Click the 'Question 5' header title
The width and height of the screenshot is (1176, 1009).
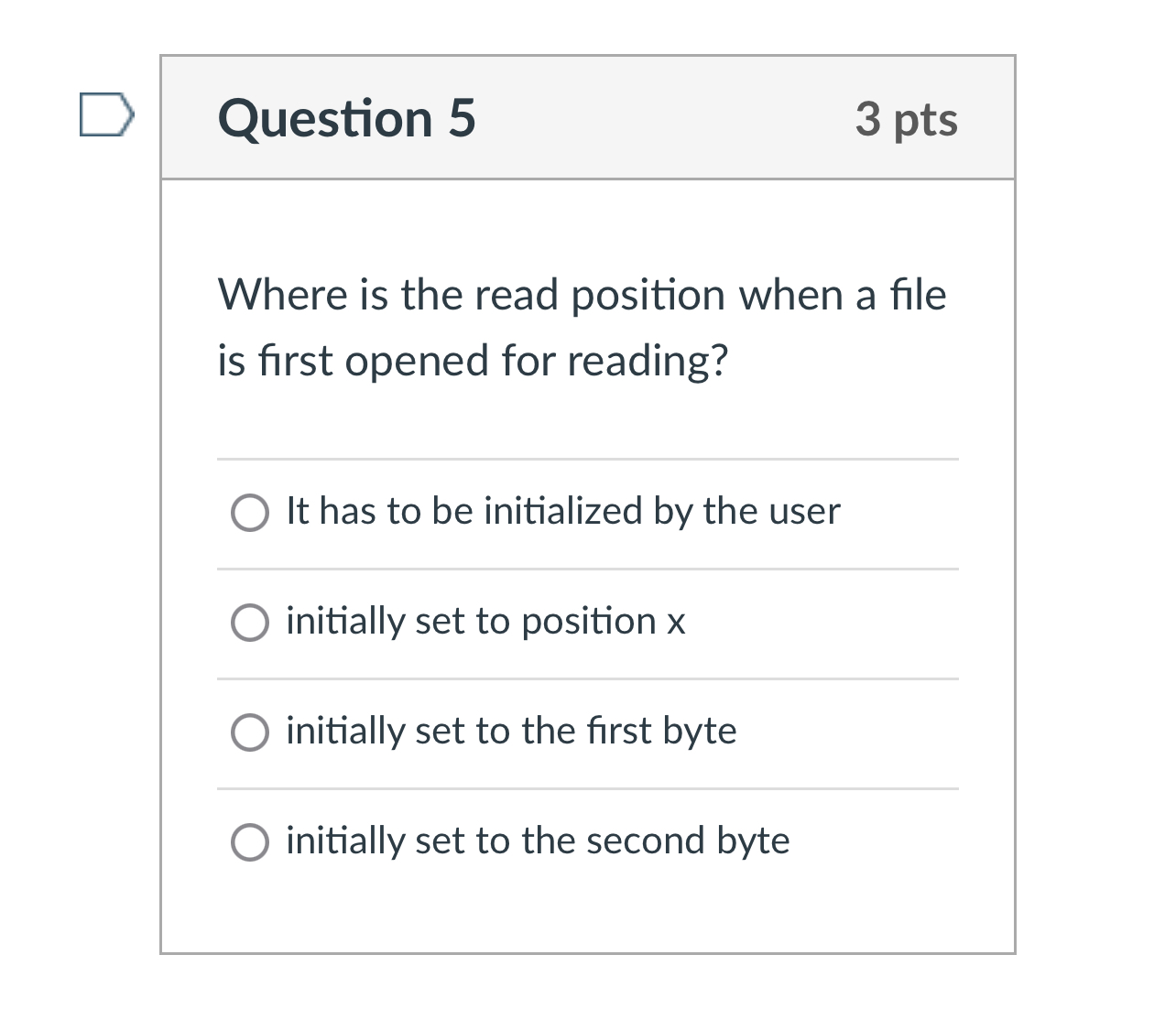tap(347, 118)
